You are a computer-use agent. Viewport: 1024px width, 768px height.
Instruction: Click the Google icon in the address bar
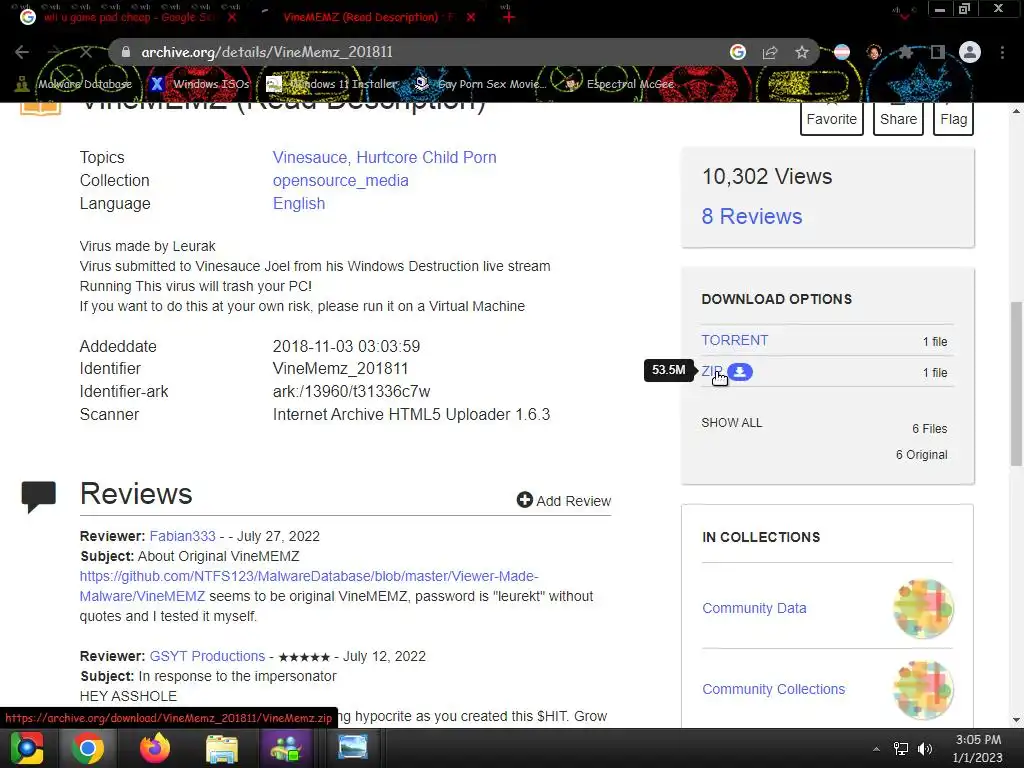(738, 52)
